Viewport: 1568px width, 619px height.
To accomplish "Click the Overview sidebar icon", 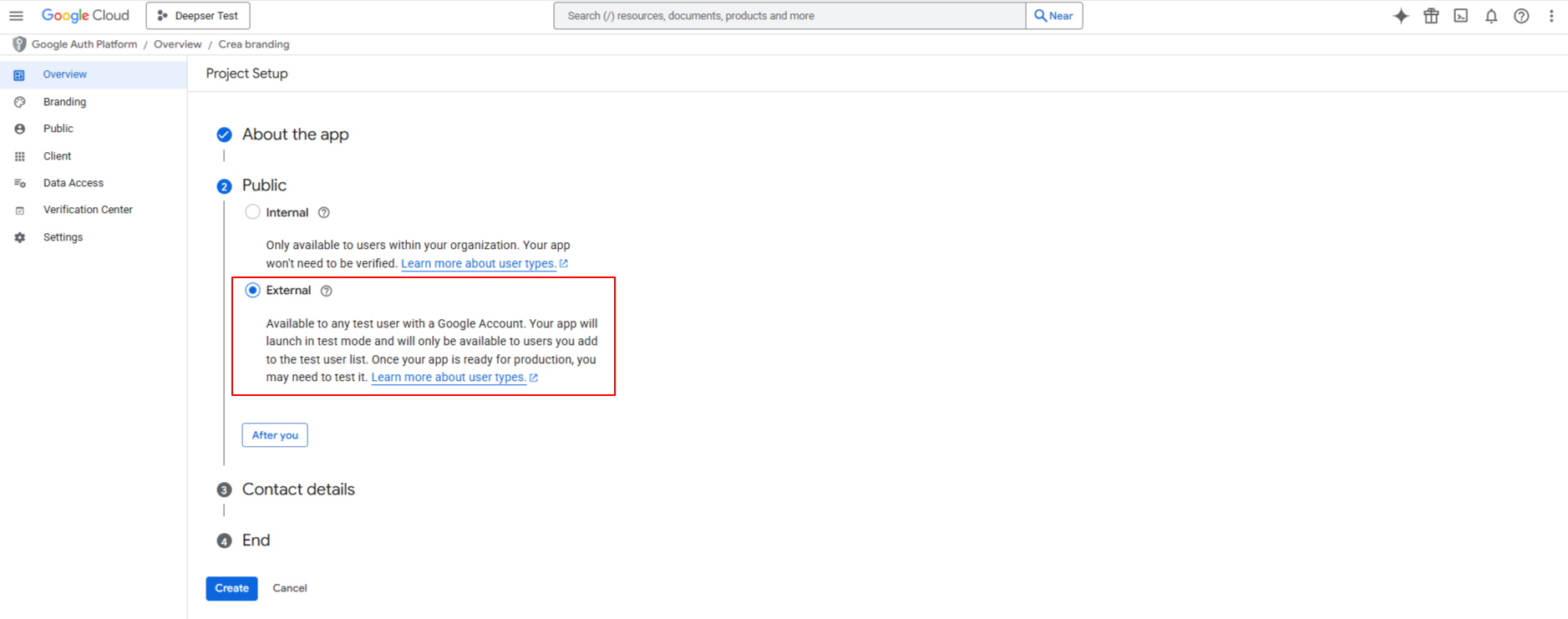I will tap(19, 75).
